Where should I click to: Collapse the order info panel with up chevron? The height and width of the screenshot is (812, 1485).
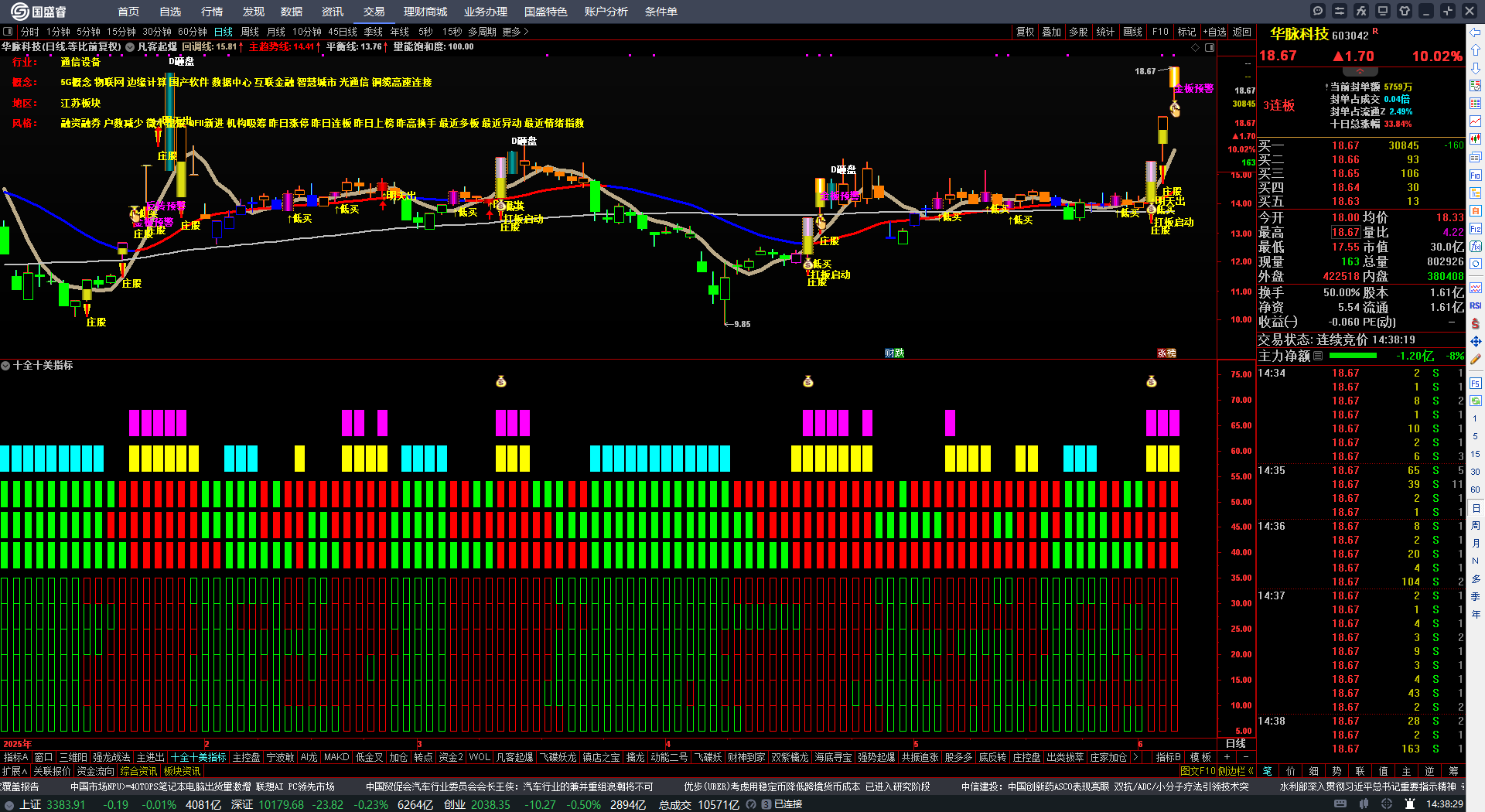(1360, 71)
